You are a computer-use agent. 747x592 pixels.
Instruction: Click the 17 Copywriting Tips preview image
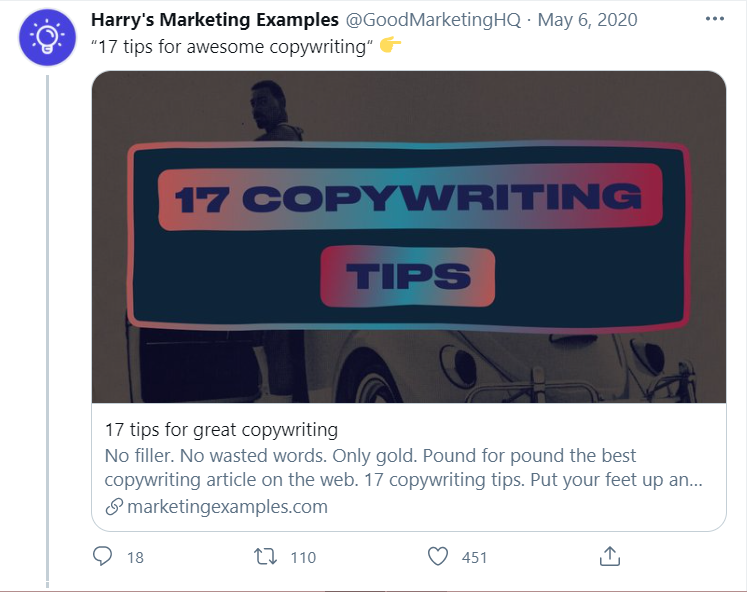pyautogui.click(x=409, y=237)
